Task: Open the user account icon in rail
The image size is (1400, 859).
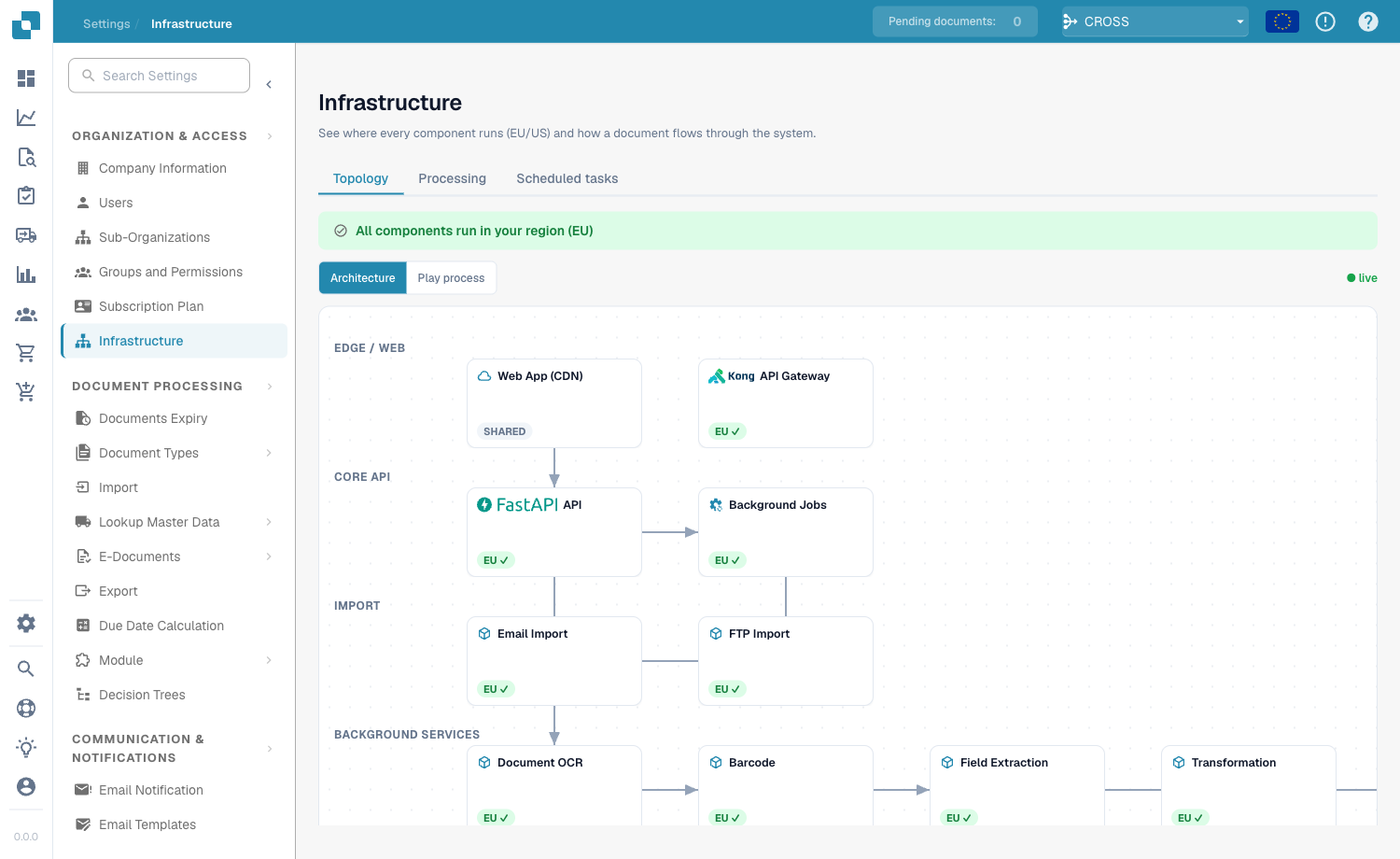Action: click(26, 786)
